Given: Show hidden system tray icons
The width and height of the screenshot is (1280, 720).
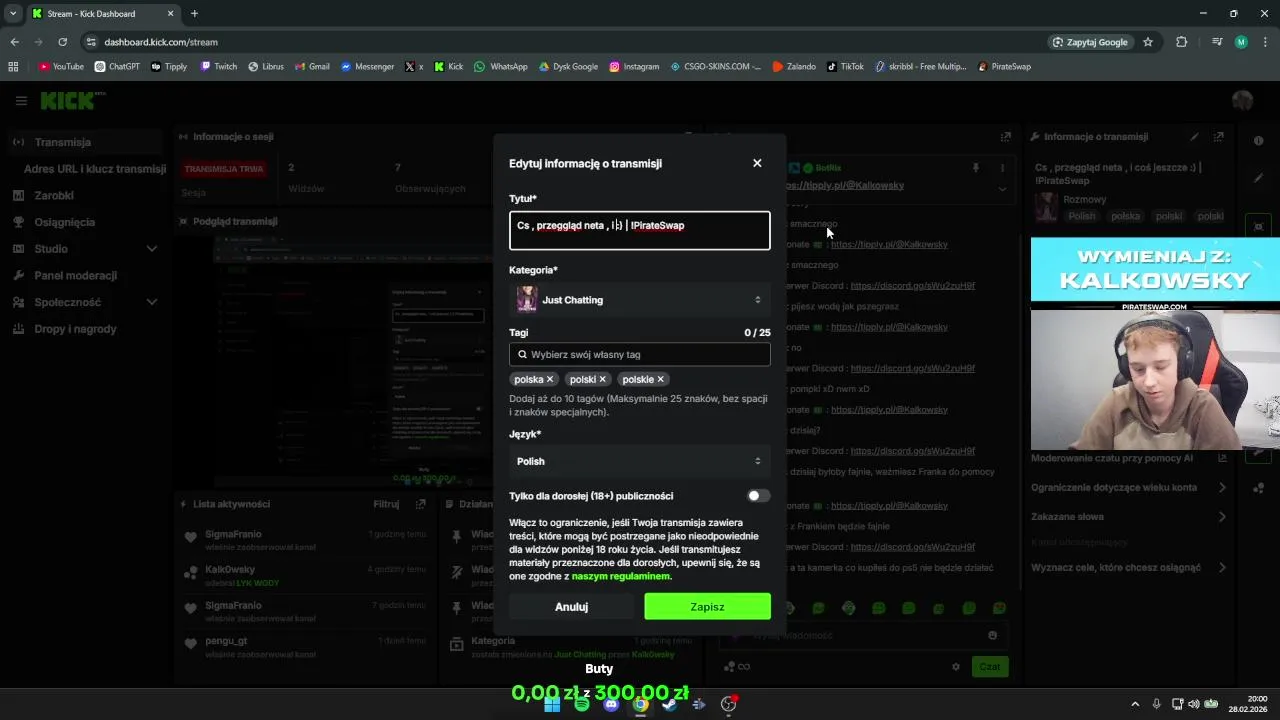Looking at the screenshot, I should tap(1135, 704).
